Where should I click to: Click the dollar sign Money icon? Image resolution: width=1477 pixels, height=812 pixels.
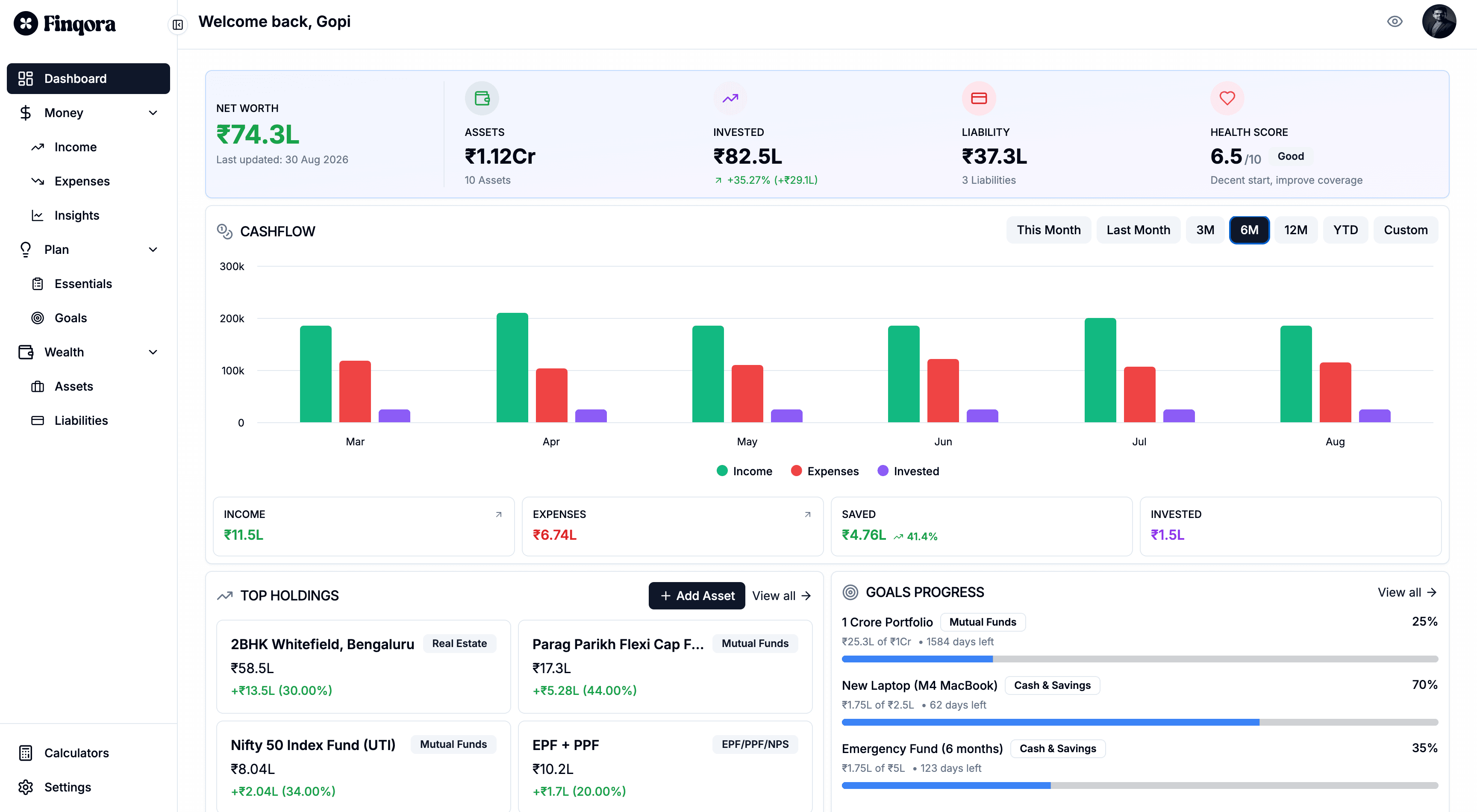pos(25,113)
